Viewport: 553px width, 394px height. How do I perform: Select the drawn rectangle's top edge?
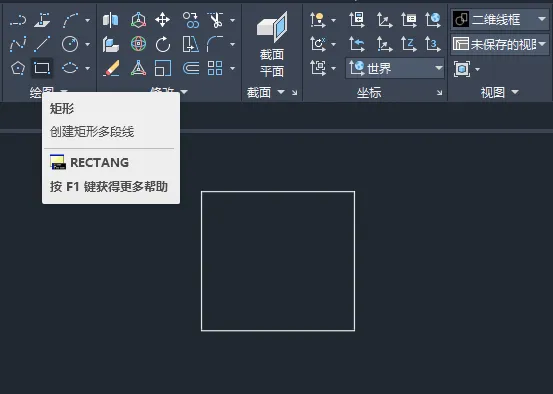(x=278, y=192)
